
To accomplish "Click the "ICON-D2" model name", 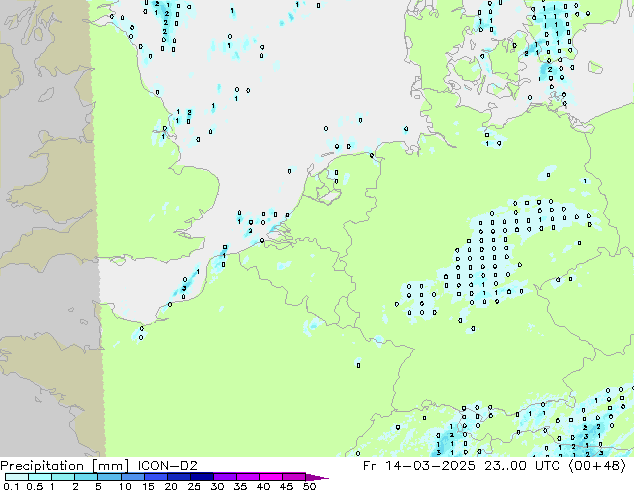I will pyautogui.click(x=167, y=466).
